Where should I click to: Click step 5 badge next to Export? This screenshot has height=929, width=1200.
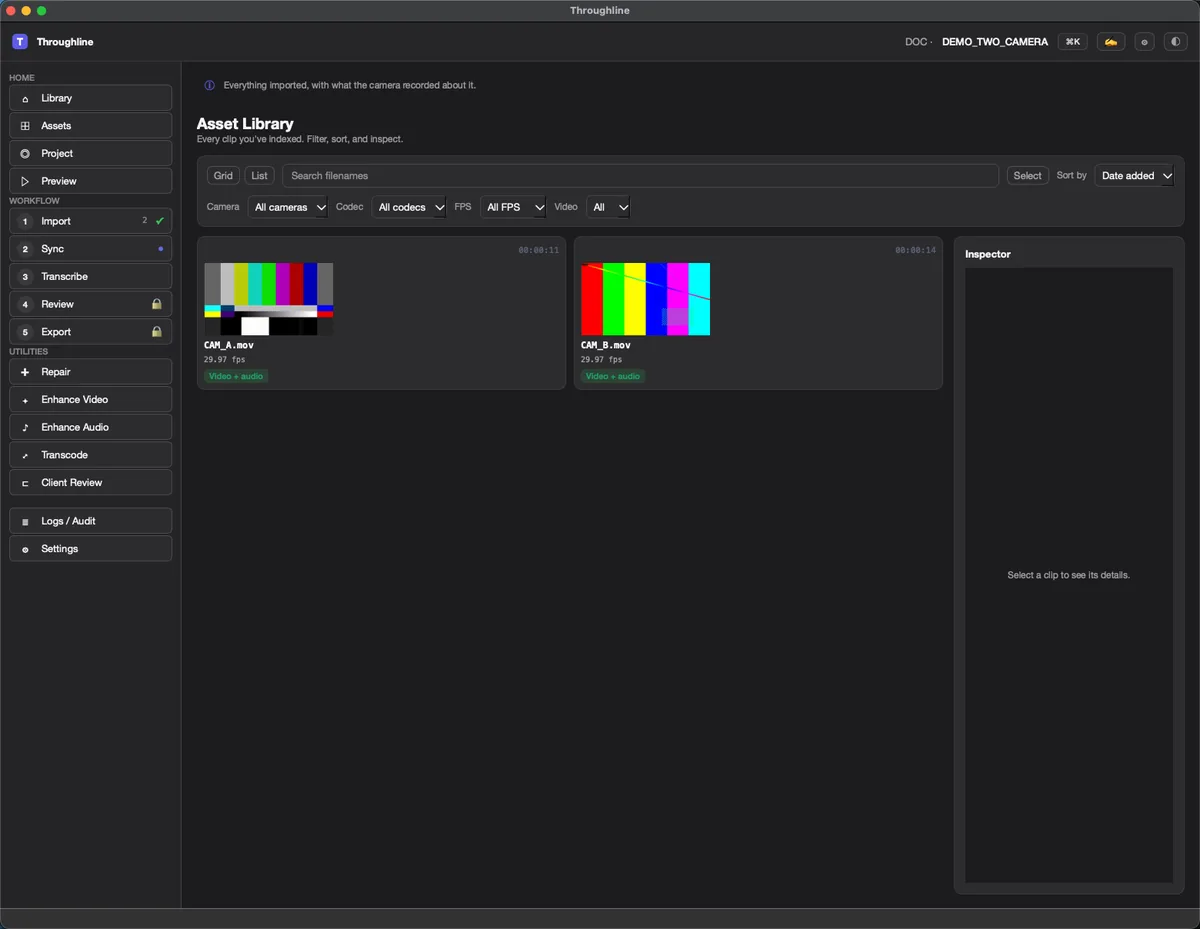[25, 332]
